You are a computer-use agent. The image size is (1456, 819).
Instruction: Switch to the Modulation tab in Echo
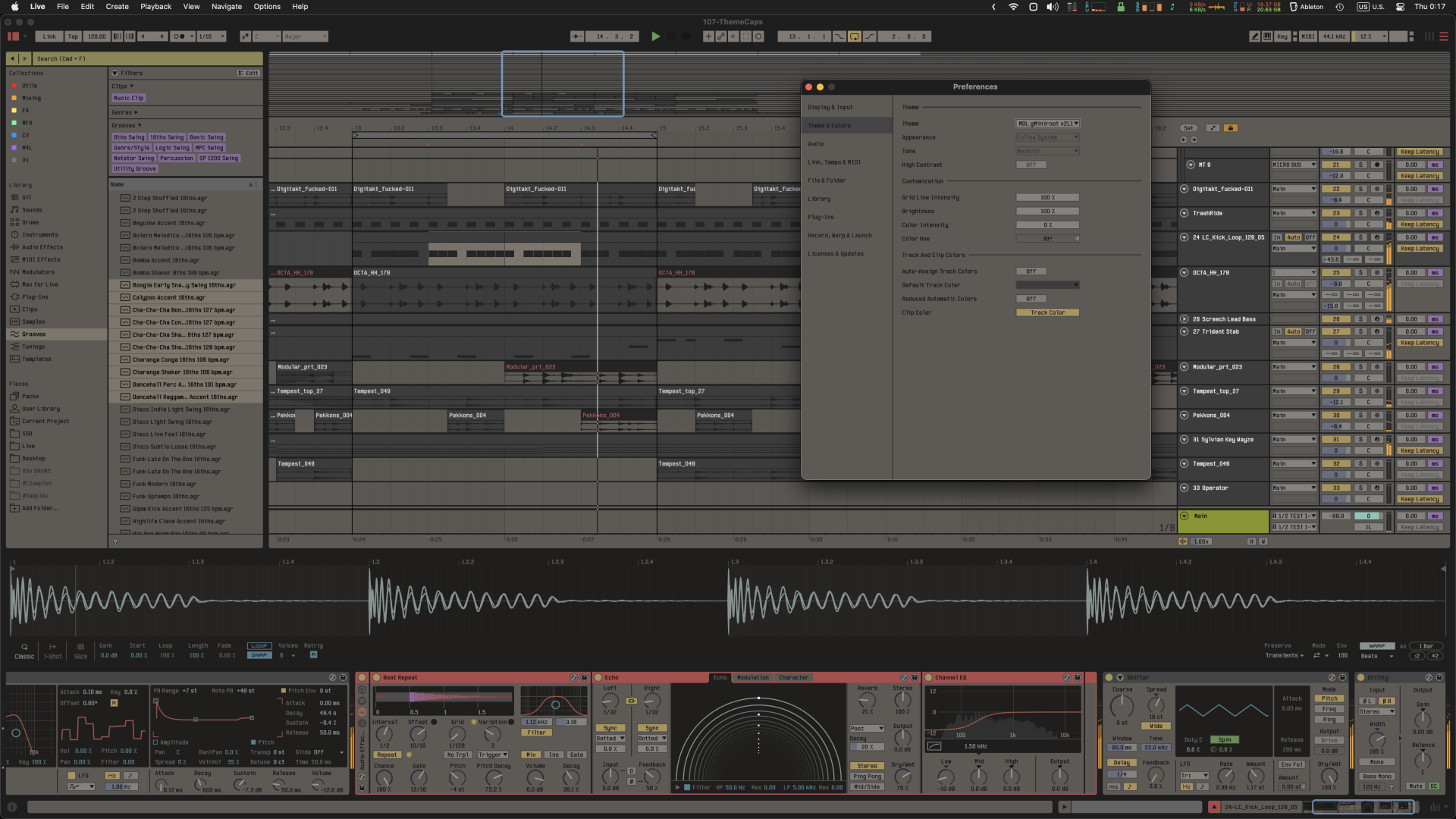click(752, 677)
